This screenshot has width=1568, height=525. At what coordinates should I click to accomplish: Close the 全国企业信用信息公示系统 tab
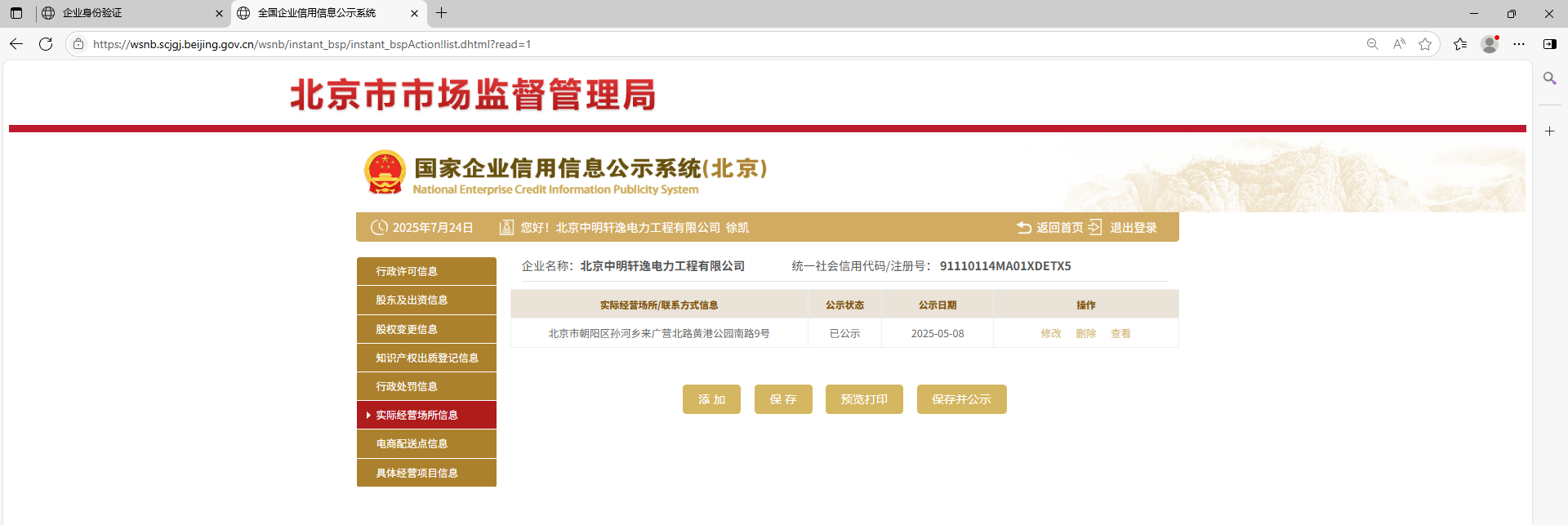[x=414, y=13]
